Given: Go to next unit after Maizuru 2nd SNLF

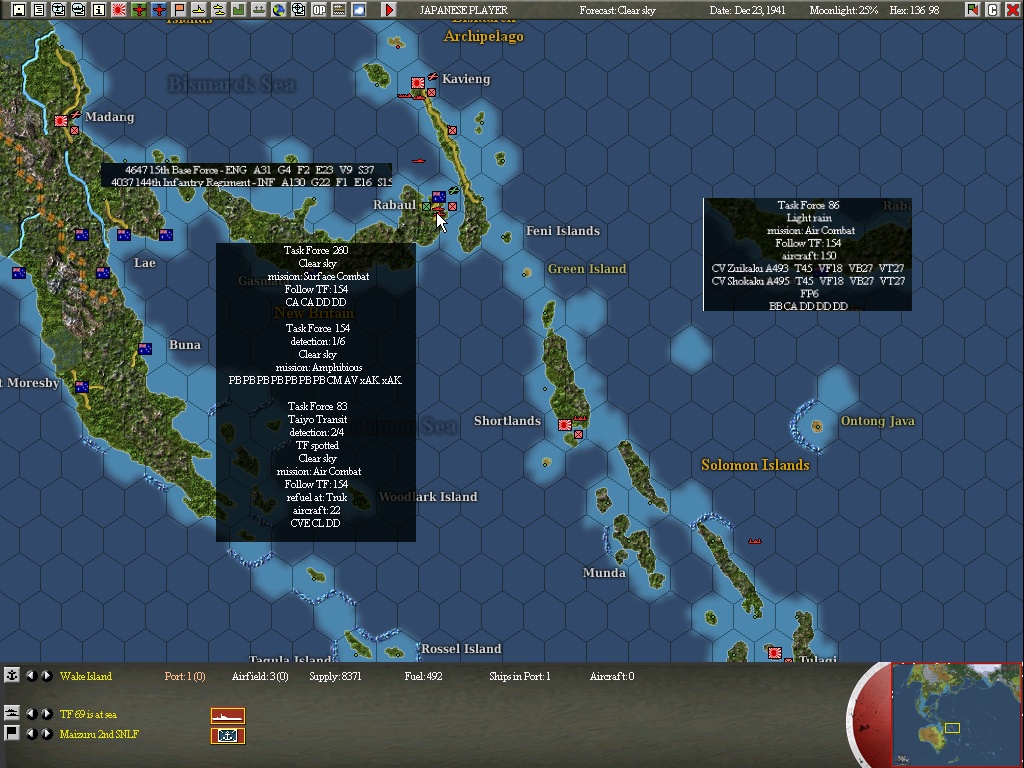Looking at the screenshot, I should (46, 733).
